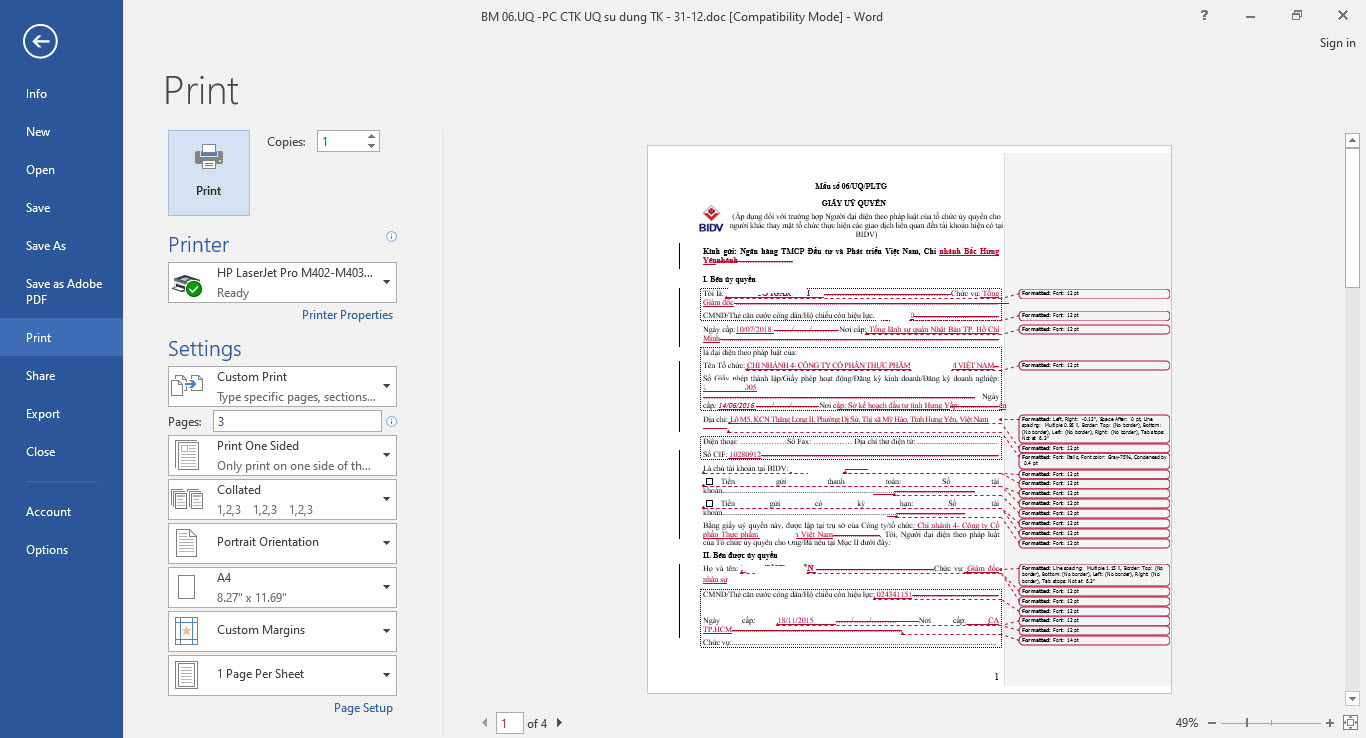This screenshot has height=738, width=1366.
Task: Open the Page Setup link
Action: [363, 708]
